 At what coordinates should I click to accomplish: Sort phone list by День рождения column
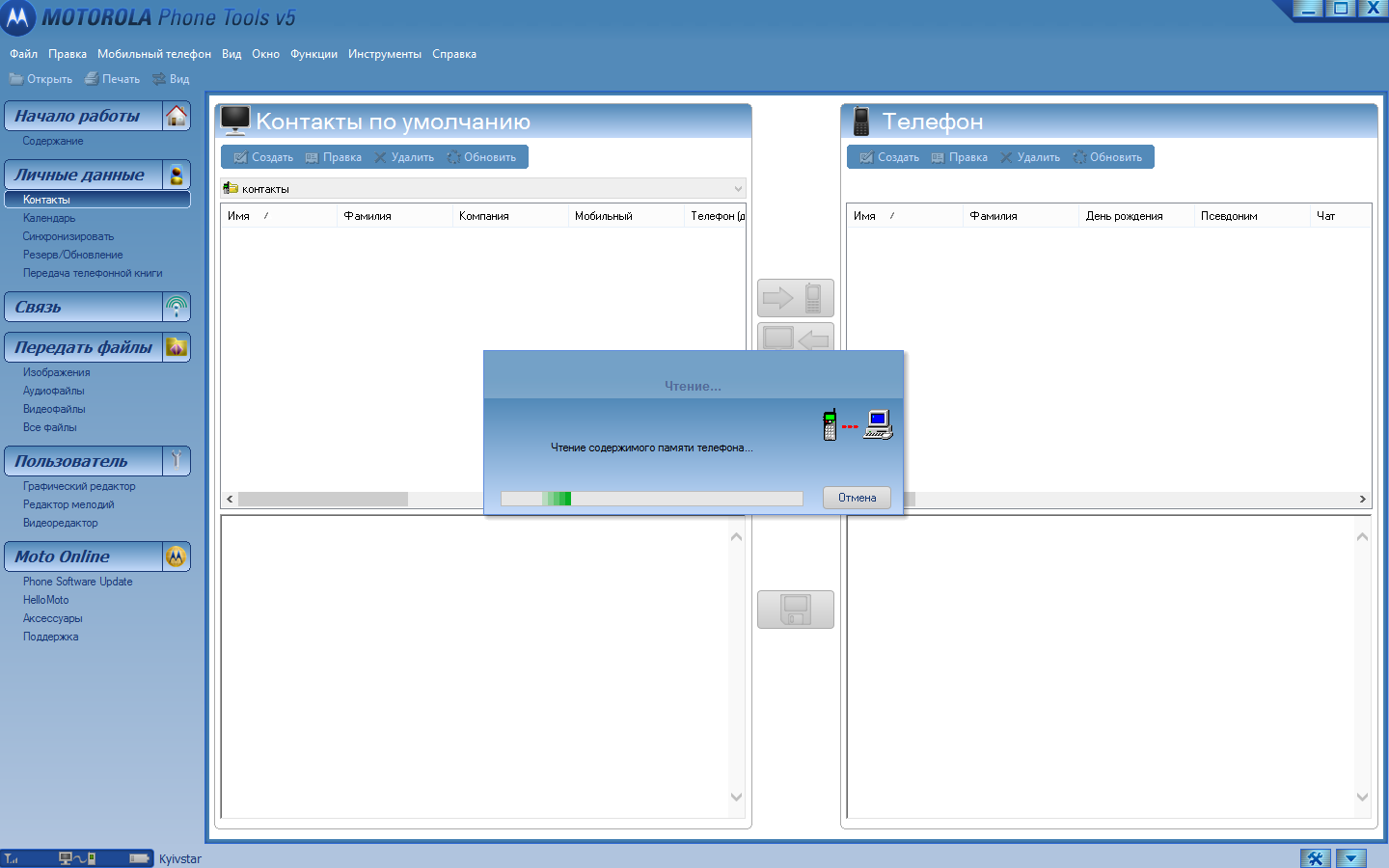pos(1136,216)
